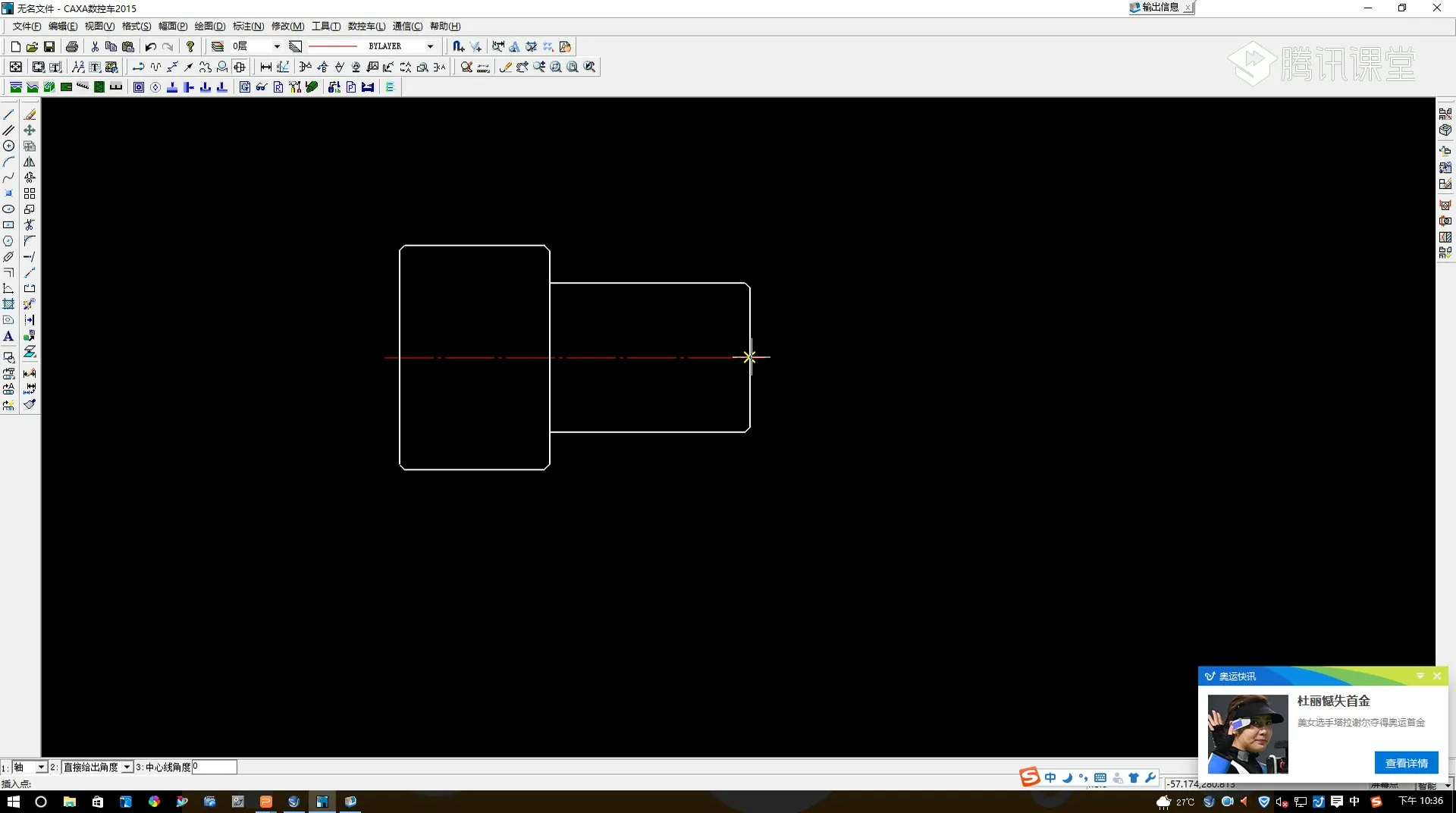The width and height of the screenshot is (1456, 813).
Task: Select the circle drawing tool
Action: 8,146
